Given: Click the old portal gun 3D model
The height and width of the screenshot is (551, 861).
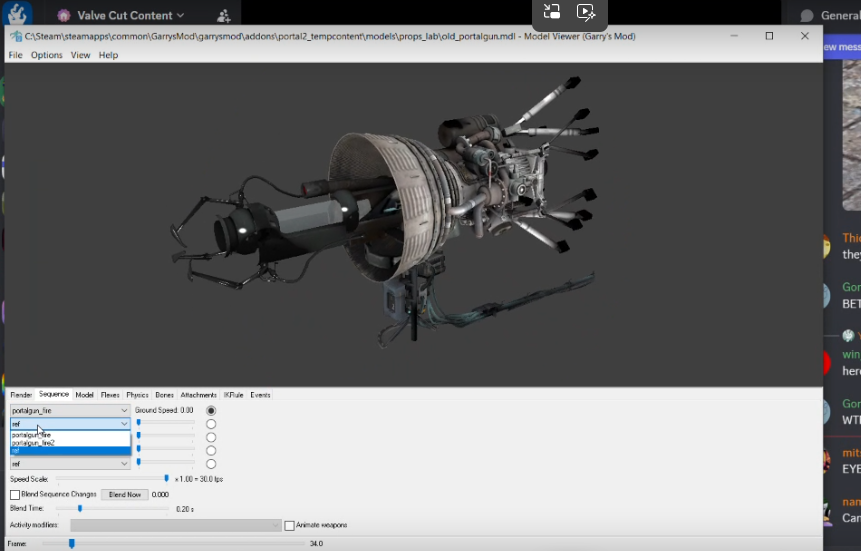Looking at the screenshot, I should click(384, 212).
